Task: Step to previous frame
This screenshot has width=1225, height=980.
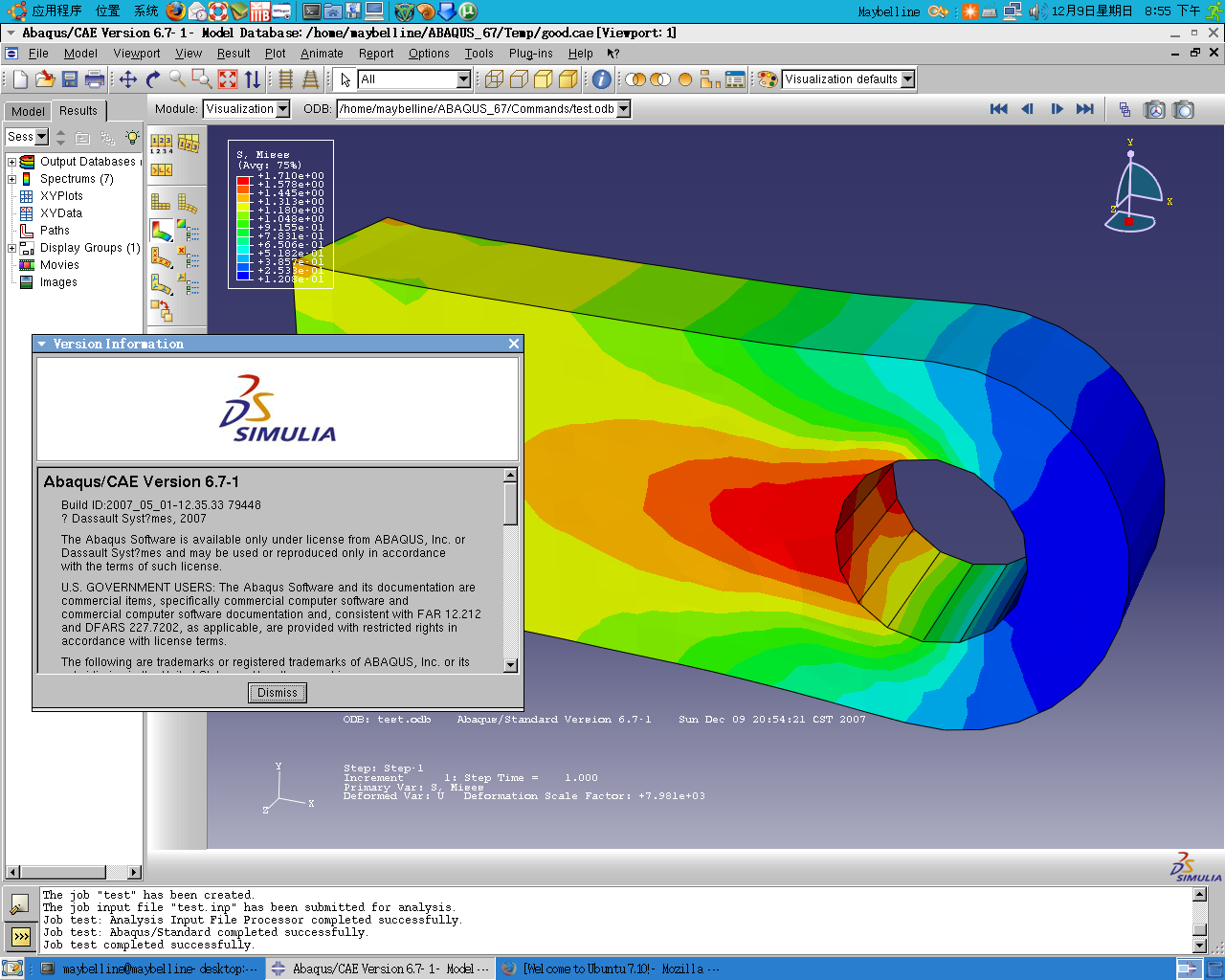Action: coord(1027,109)
